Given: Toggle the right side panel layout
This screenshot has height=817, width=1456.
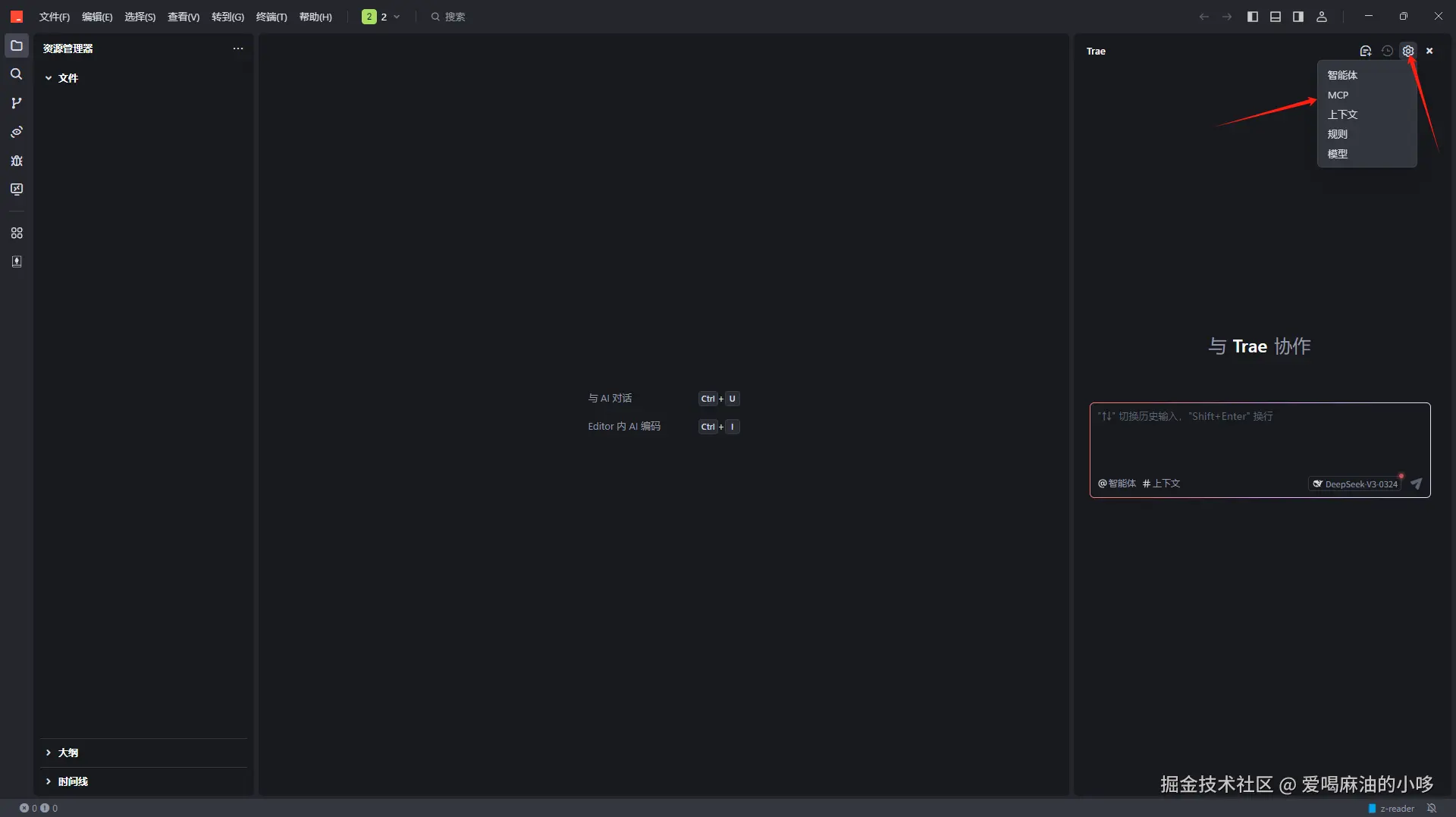Looking at the screenshot, I should click(1298, 17).
